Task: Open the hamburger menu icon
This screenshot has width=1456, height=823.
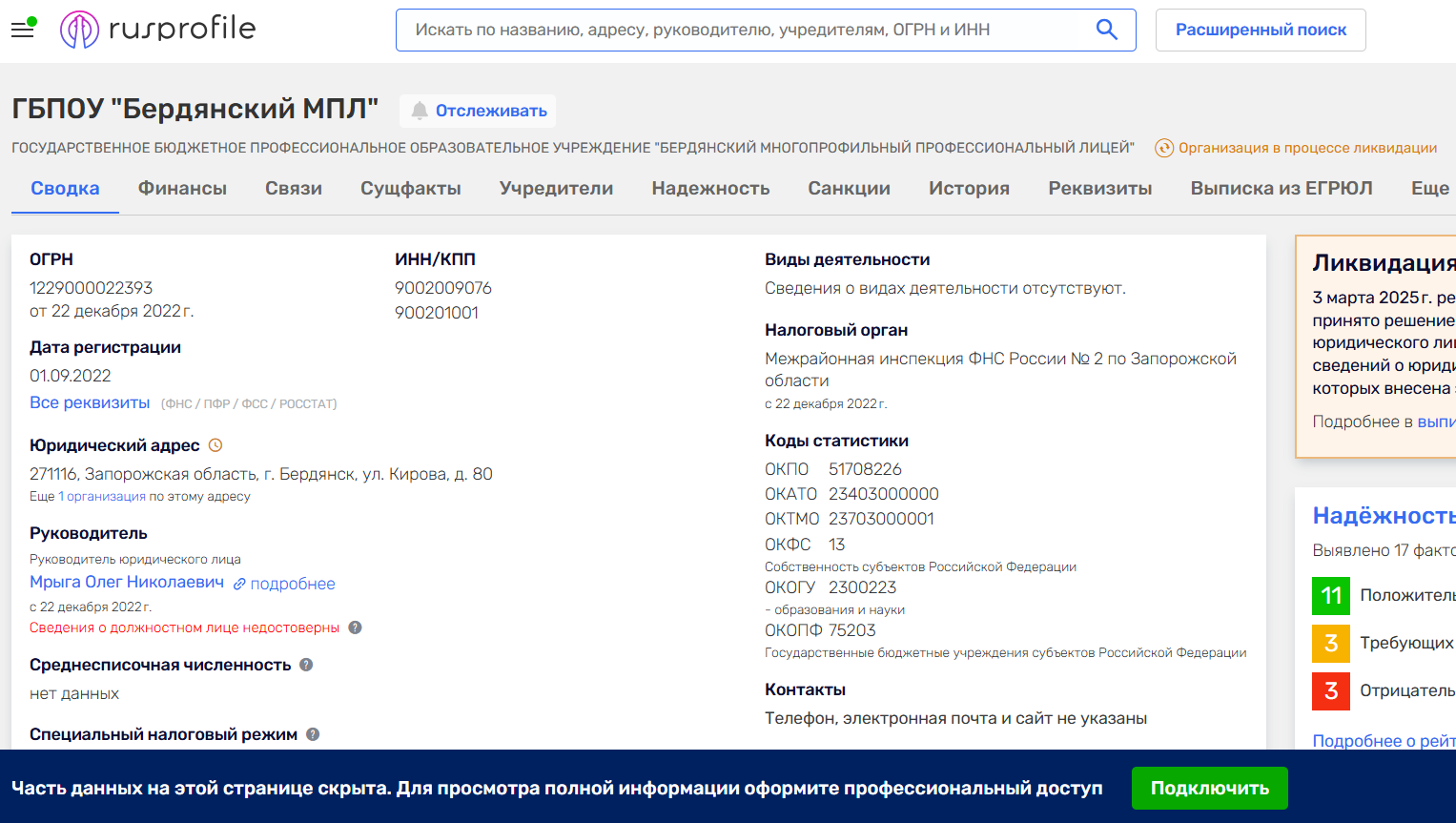Action: pos(23,30)
